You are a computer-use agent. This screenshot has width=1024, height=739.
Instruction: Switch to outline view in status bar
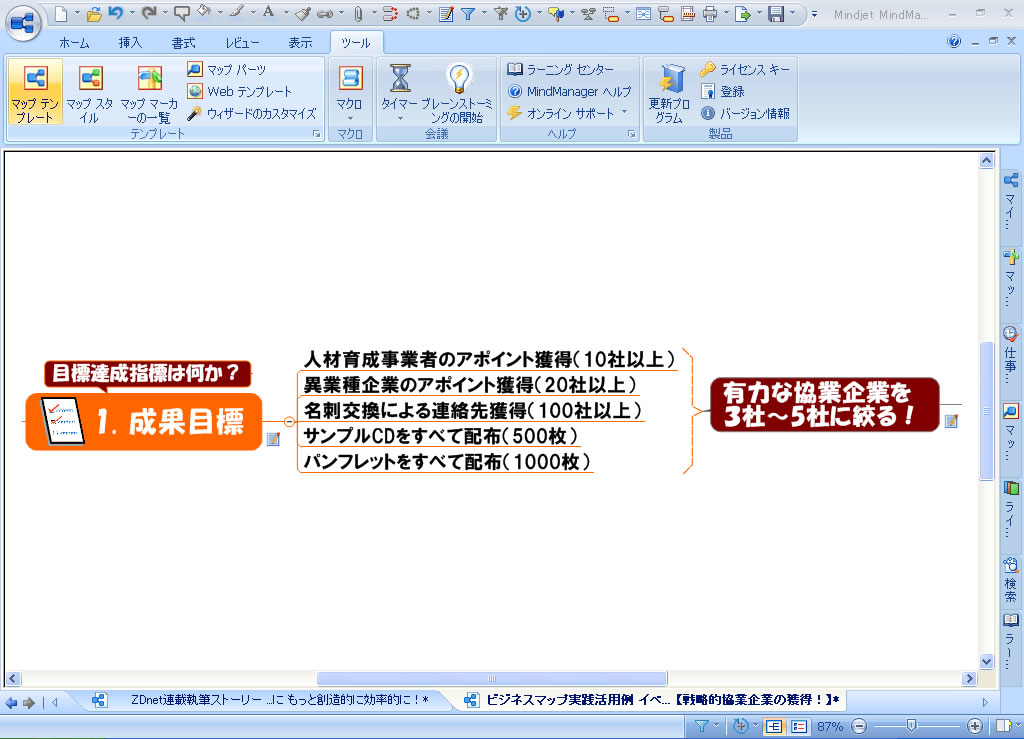coord(799,726)
